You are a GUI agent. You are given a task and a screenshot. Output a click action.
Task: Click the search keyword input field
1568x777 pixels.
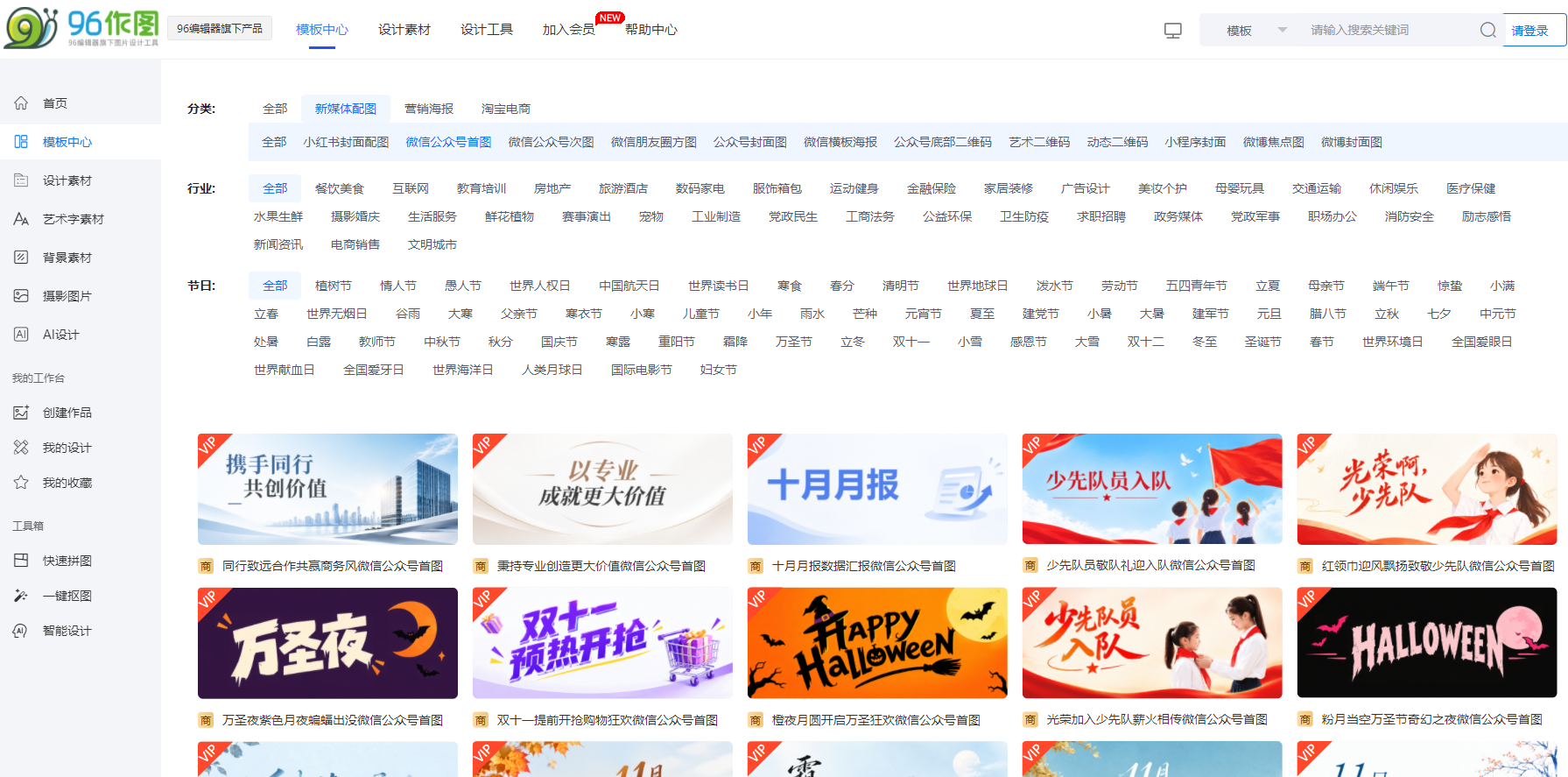click(1388, 30)
